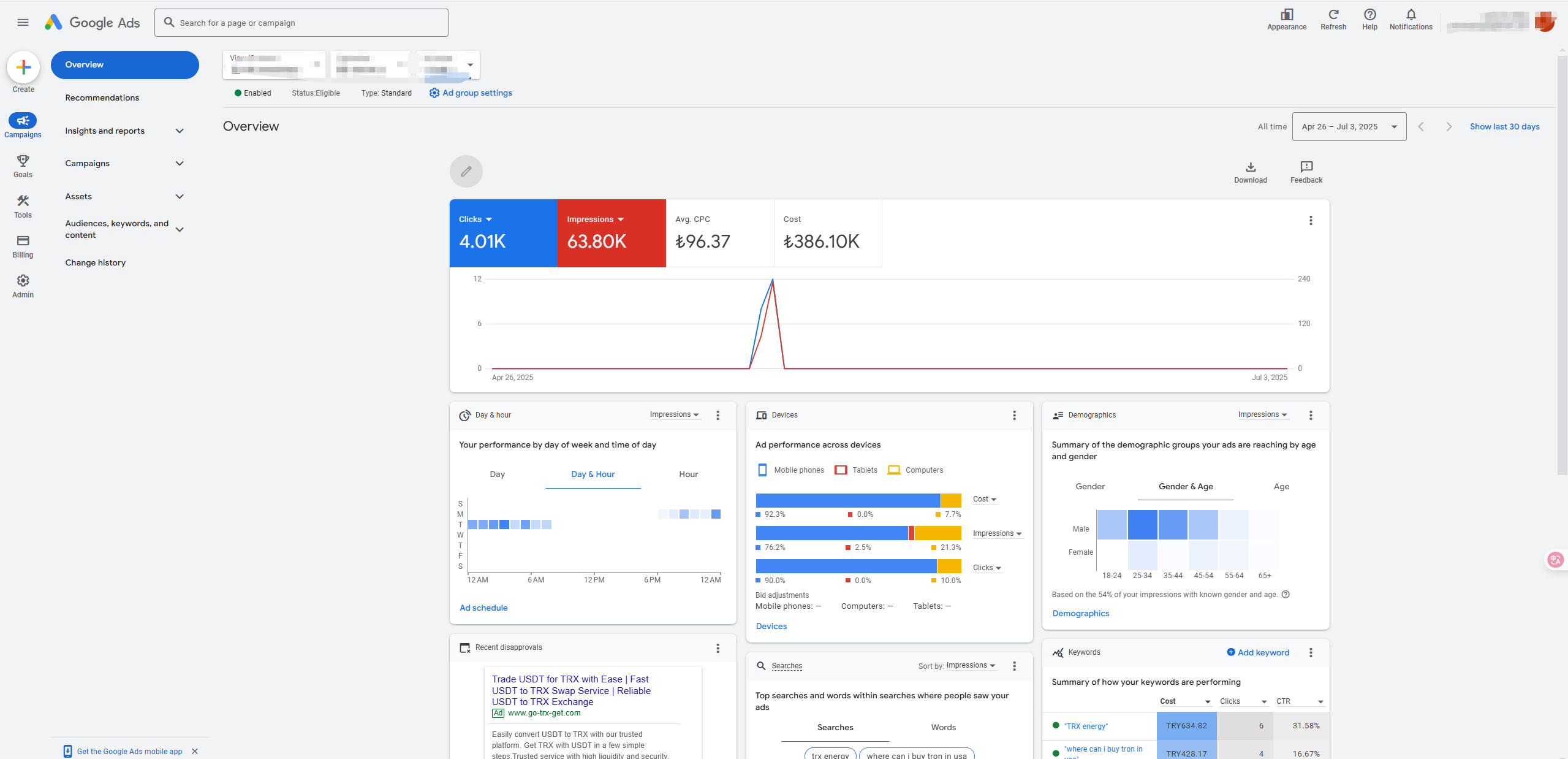Expand Assets navigation section
The width and height of the screenshot is (1568, 759).
180,196
